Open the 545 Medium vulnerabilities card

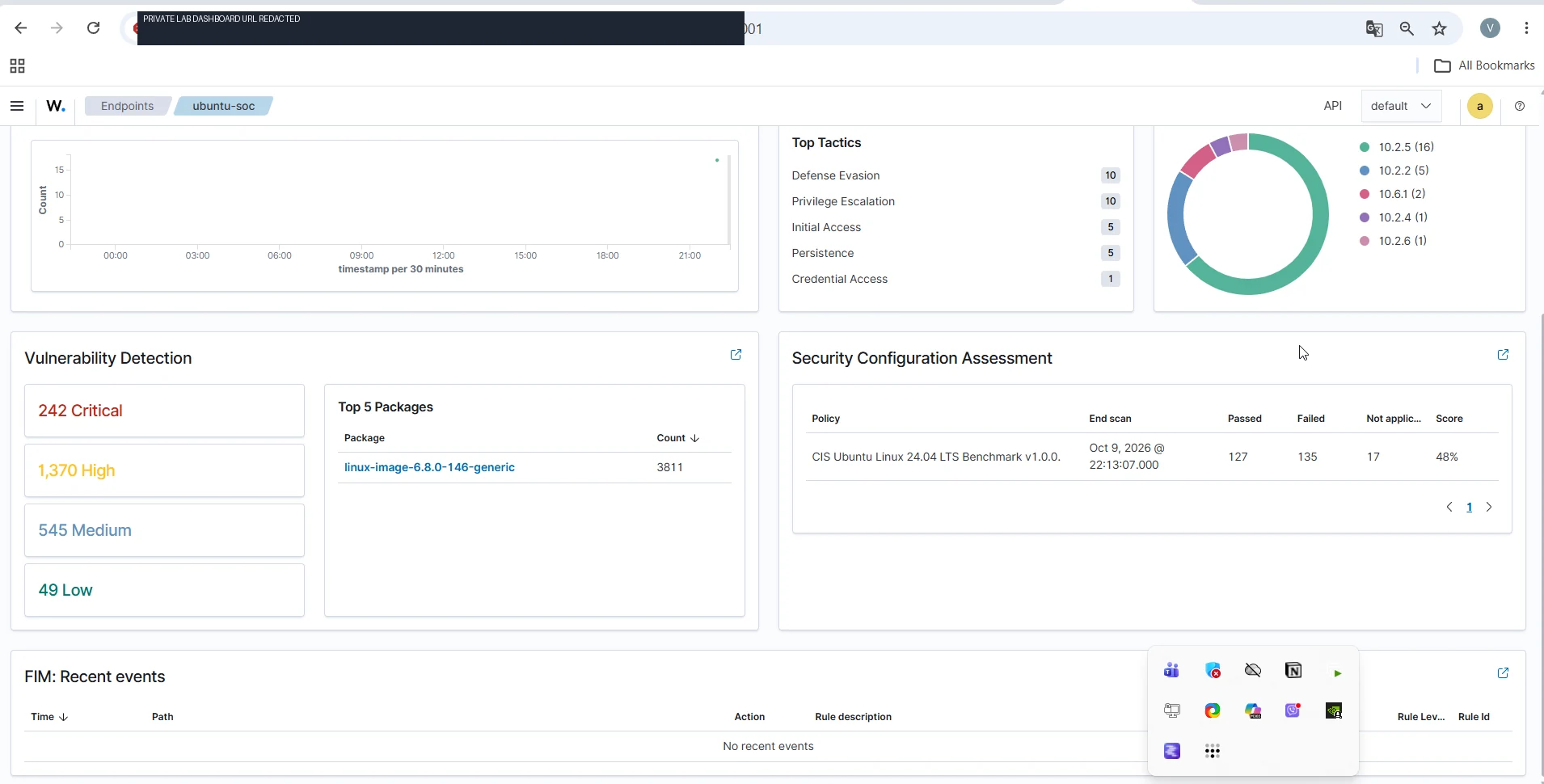click(x=164, y=530)
